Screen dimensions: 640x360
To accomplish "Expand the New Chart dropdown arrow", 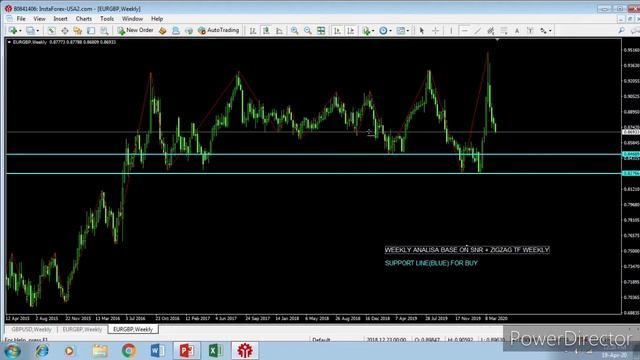I will 20,31.
